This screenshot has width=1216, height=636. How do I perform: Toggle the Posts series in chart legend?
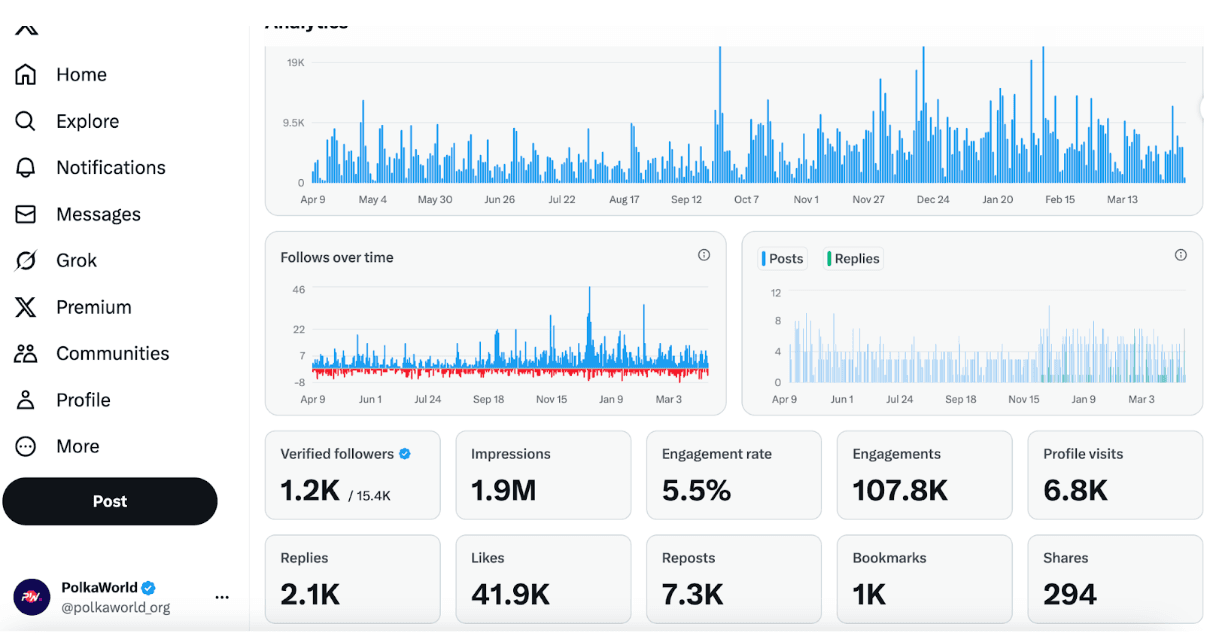click(782, 259)
